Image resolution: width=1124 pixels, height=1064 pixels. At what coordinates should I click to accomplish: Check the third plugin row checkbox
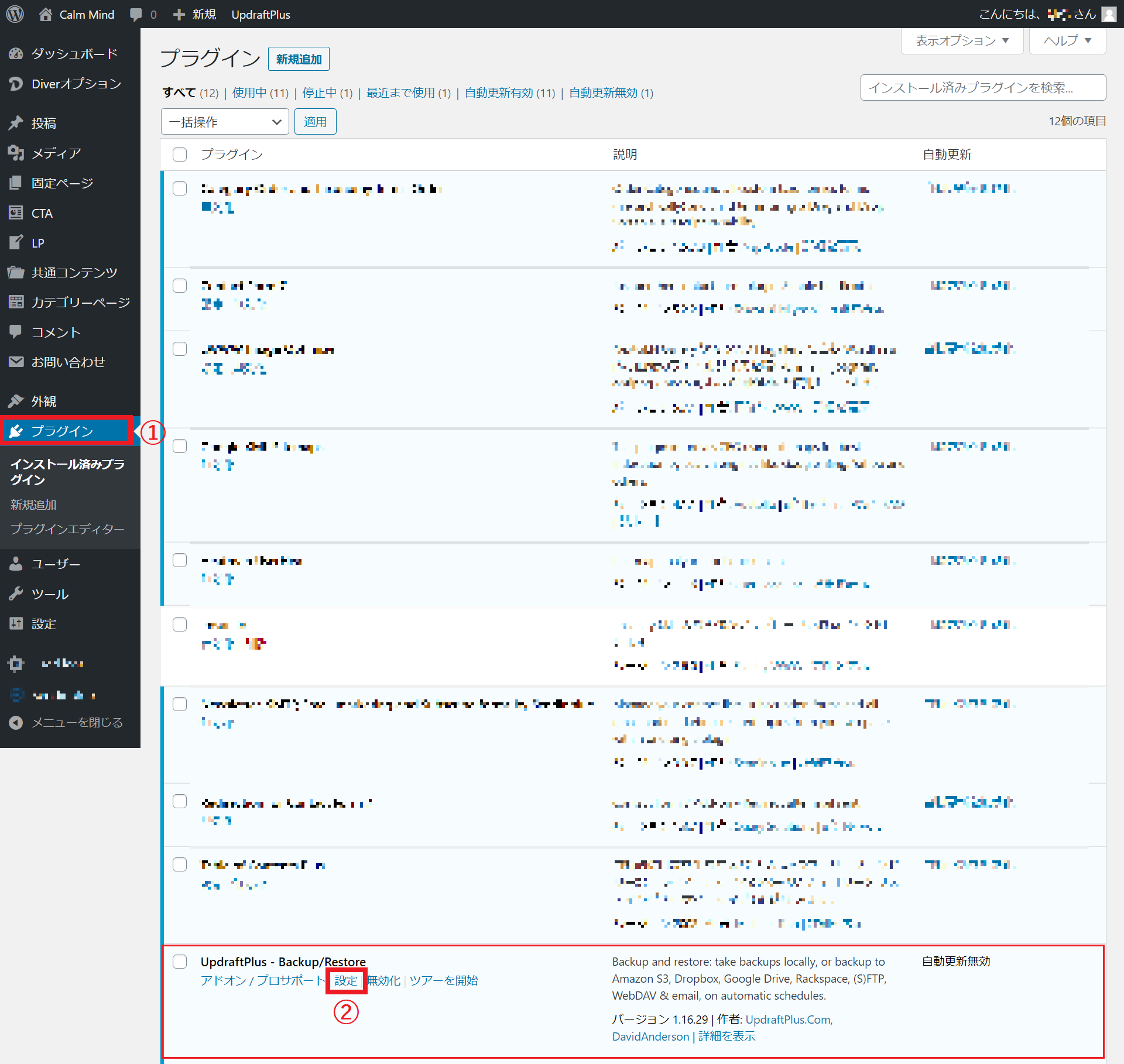click(x=180, y=349)
